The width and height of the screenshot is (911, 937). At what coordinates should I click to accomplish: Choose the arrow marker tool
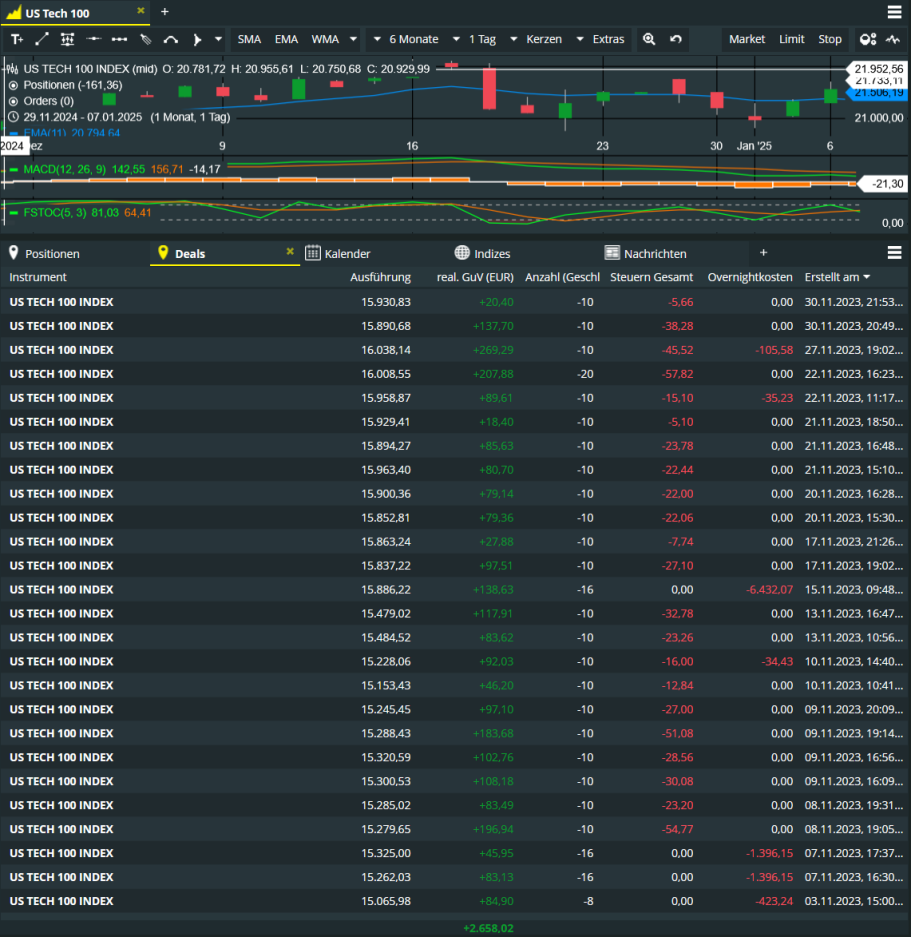click(x=197, y=39)
